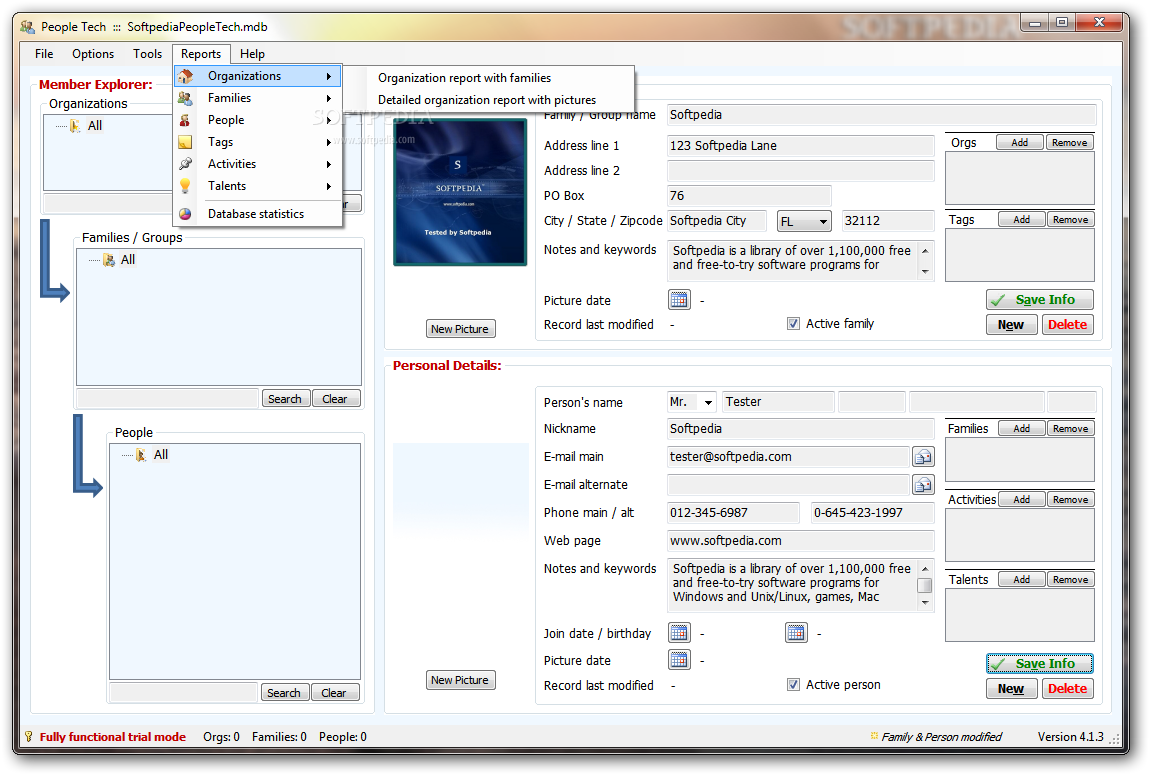This screenshot has width=1150, height=775.
Task: Select Database statistics menu entry
Action: 258,214
